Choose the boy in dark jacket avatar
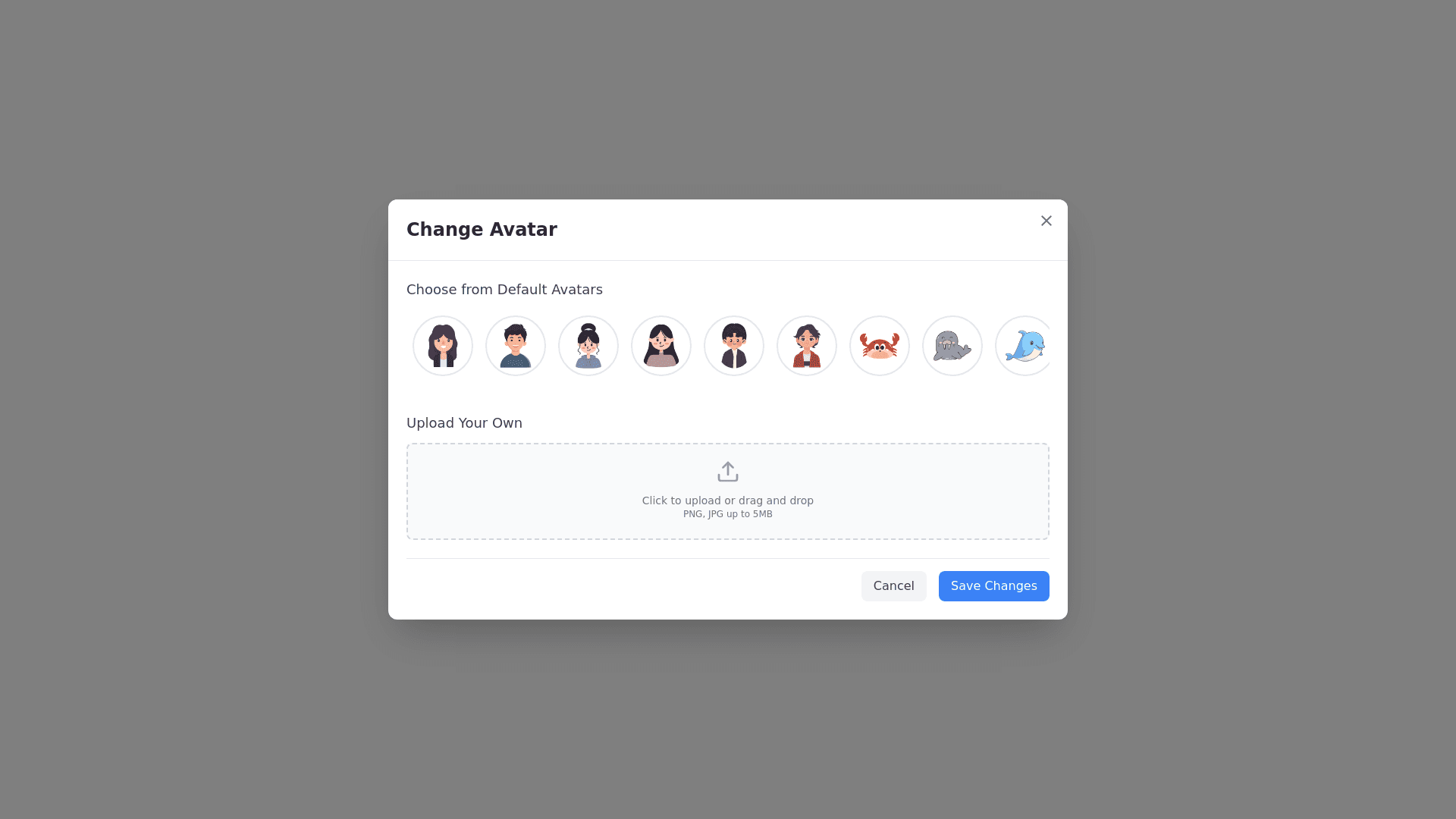 click(734, 346)
